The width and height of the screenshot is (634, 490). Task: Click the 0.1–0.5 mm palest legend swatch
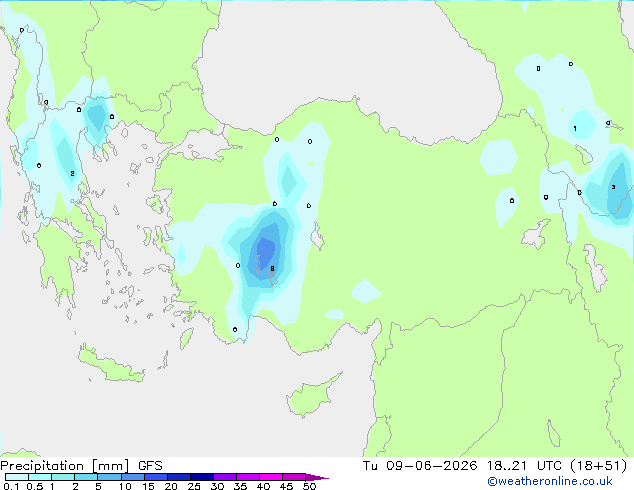coord(17,477)
